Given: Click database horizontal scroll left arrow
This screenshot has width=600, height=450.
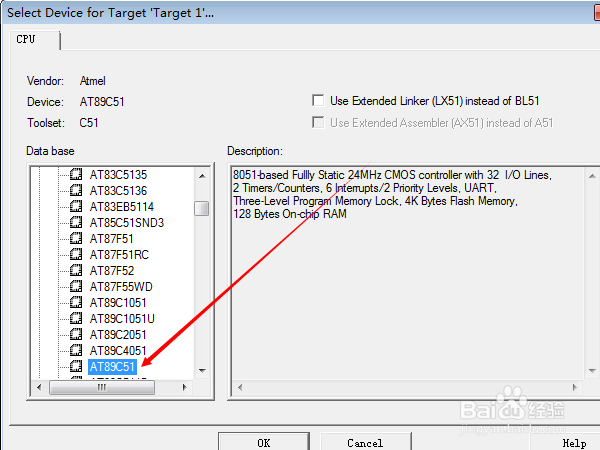Looking at the screenshot, I should (x=39, y=387).
